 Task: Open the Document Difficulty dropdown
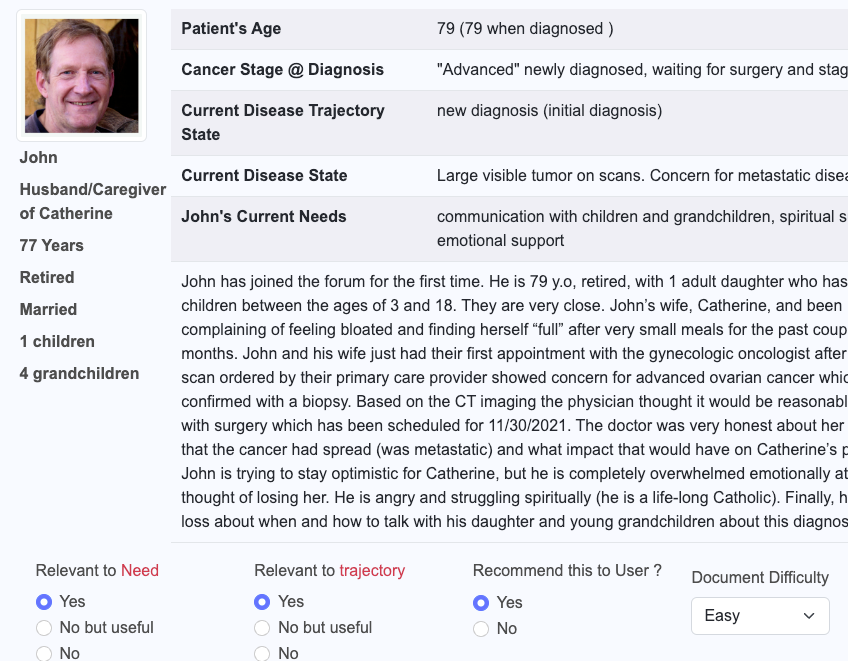[760, 616]
